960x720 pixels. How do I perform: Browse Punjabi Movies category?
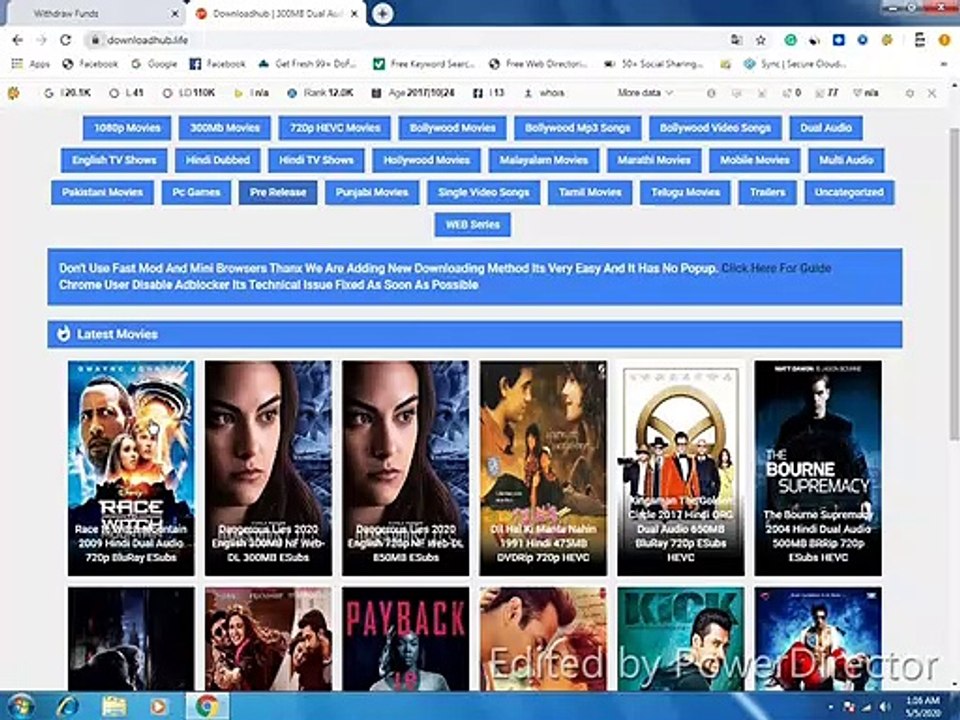tap(372, 192)
